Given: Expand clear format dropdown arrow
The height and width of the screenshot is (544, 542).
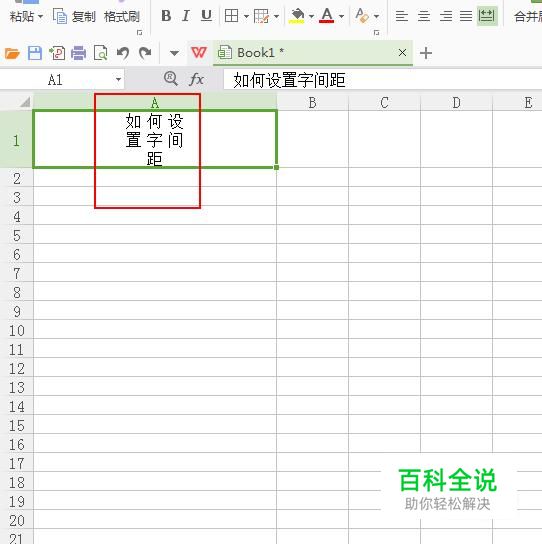Looking at the screenshot, I should [x=376, y=16].
